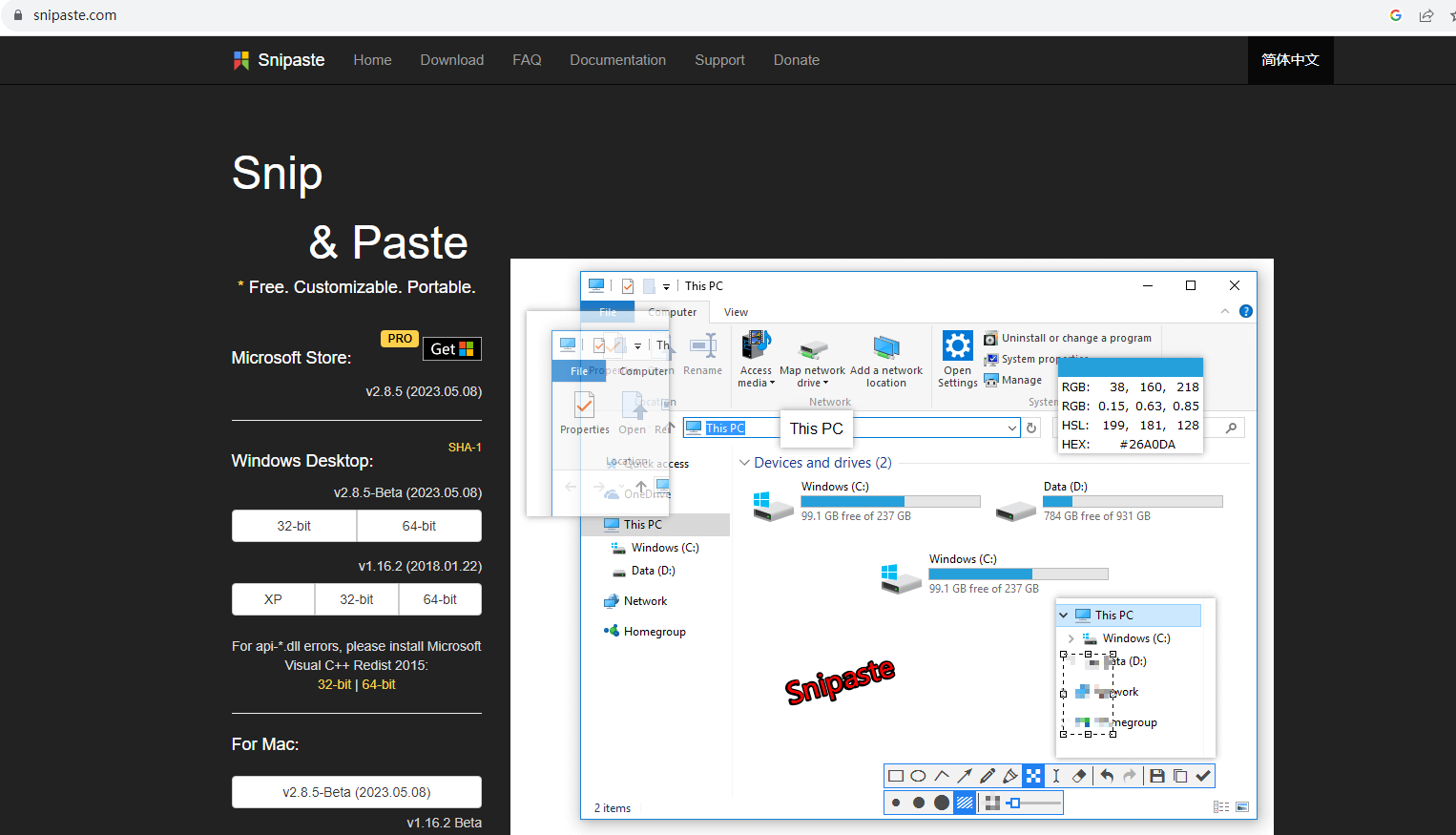Download Mac v2.8.5-Beta (2023.05.08)

pyautogui.click(x=357, y=792)
